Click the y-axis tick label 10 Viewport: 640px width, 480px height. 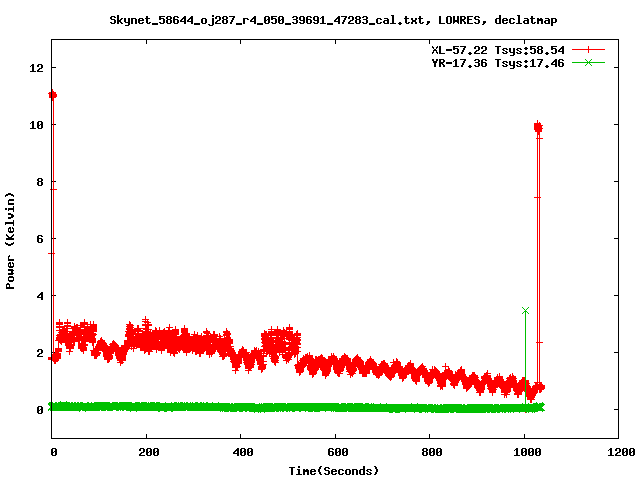click(36, 125)
